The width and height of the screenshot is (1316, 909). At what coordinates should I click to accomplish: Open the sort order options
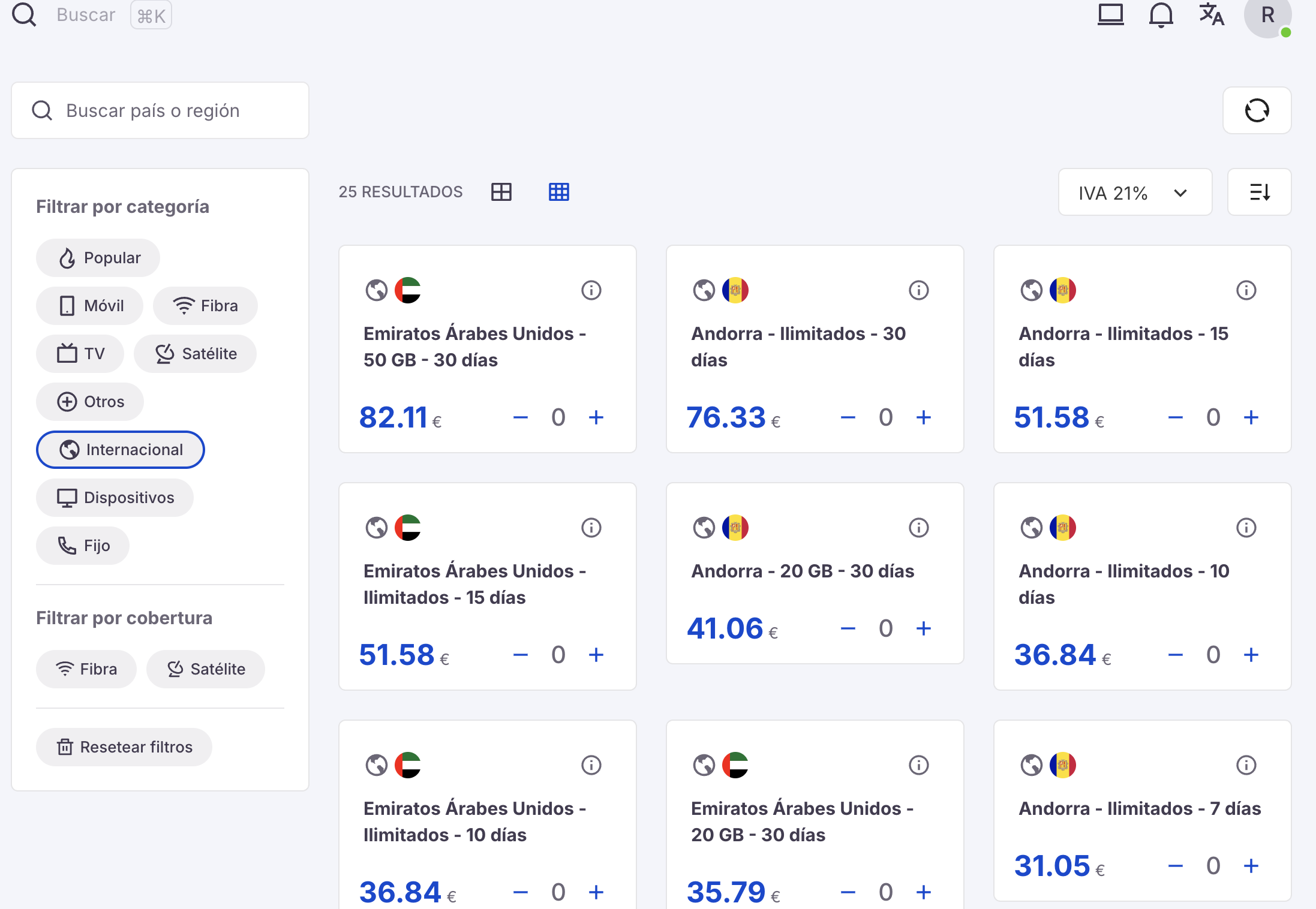coord(1259,192)
